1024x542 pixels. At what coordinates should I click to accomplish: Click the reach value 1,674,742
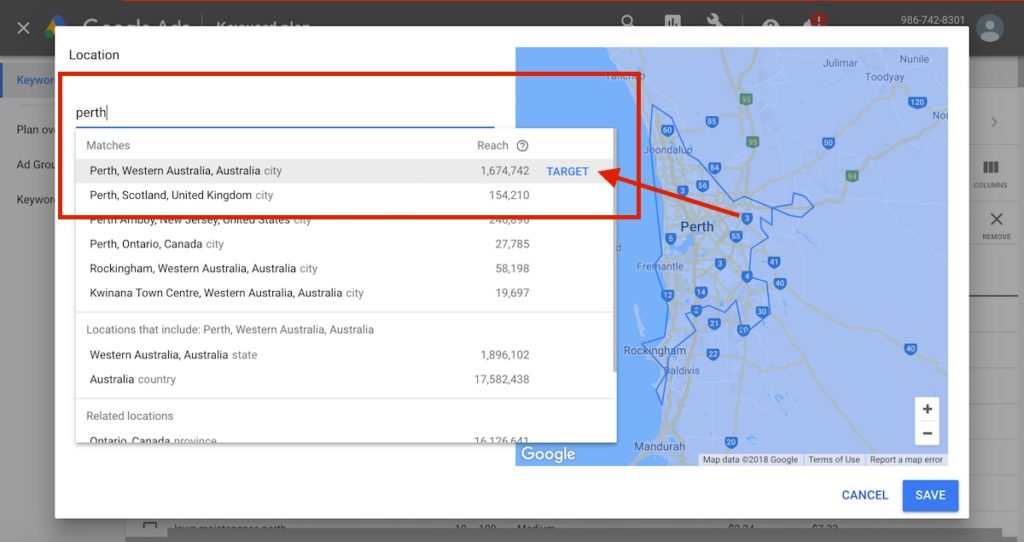tap(505, 171)
